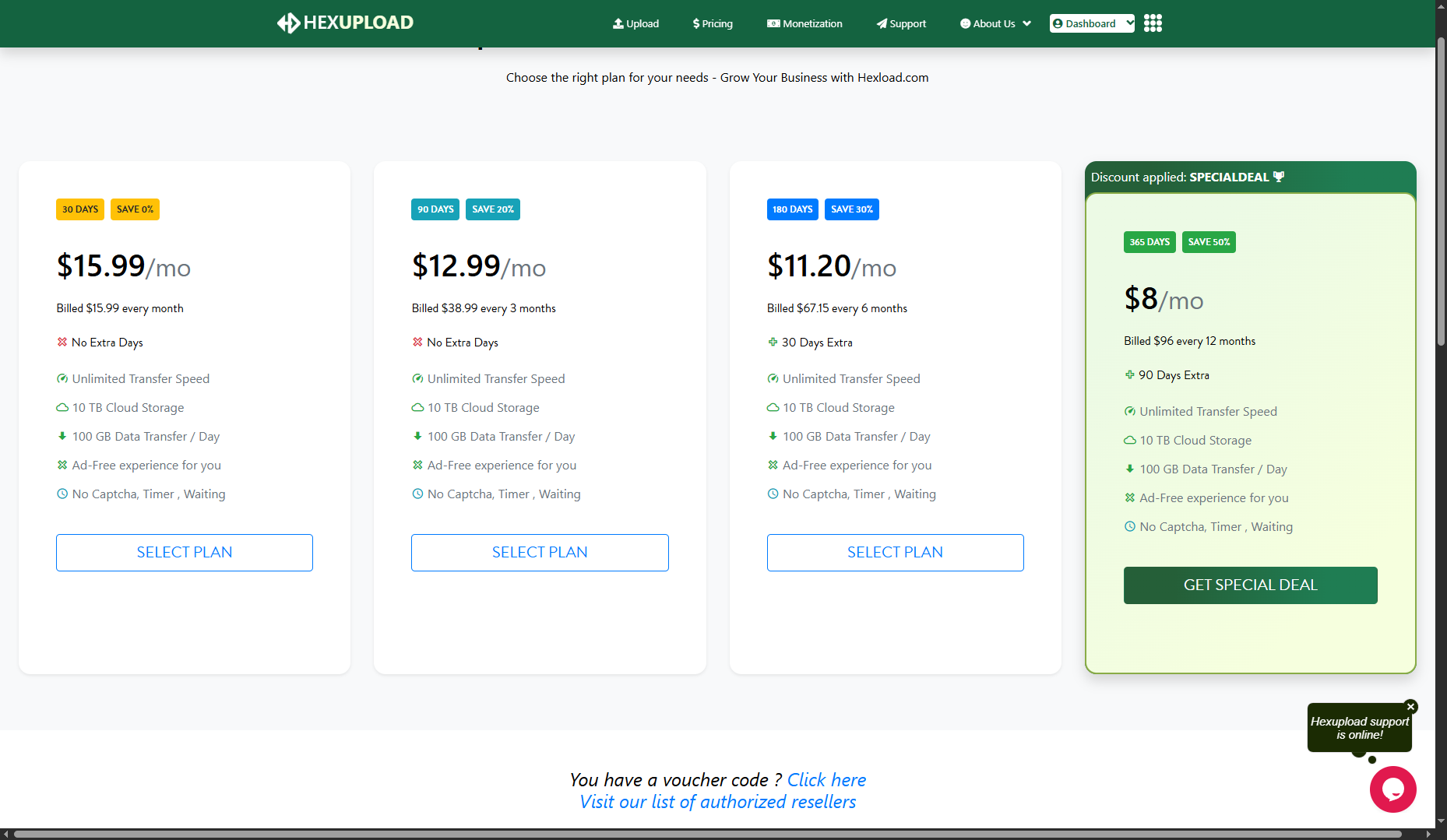Expand the About Us dropdown

pyautogui.click(x=995, y=23)
